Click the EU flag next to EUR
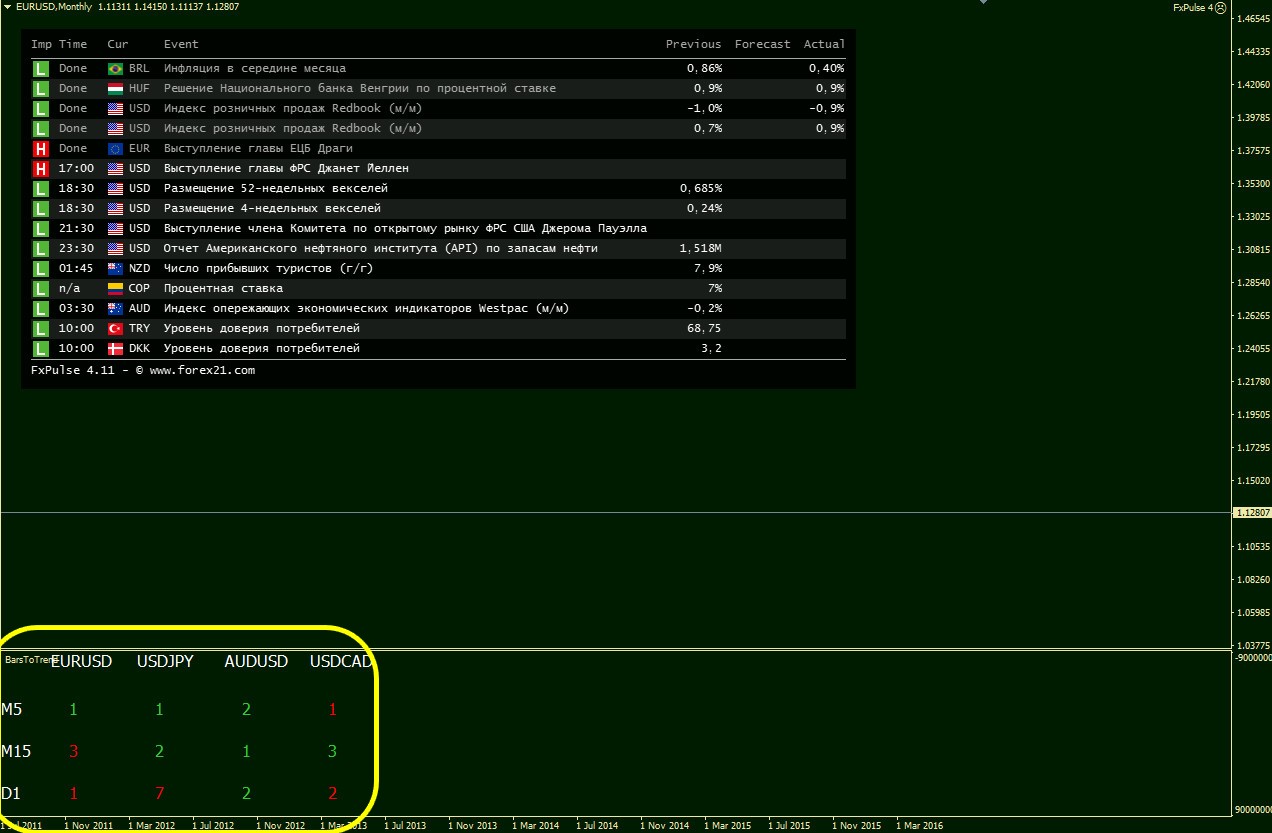Screen dimensions: 1272x833 (115, 149)
